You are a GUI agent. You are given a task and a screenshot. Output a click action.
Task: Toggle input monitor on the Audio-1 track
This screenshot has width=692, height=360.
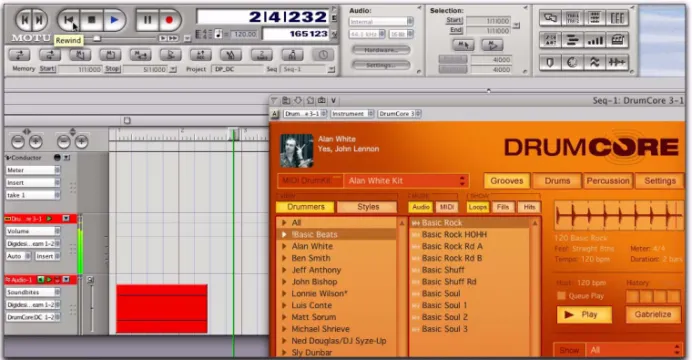tap(41, 280)
